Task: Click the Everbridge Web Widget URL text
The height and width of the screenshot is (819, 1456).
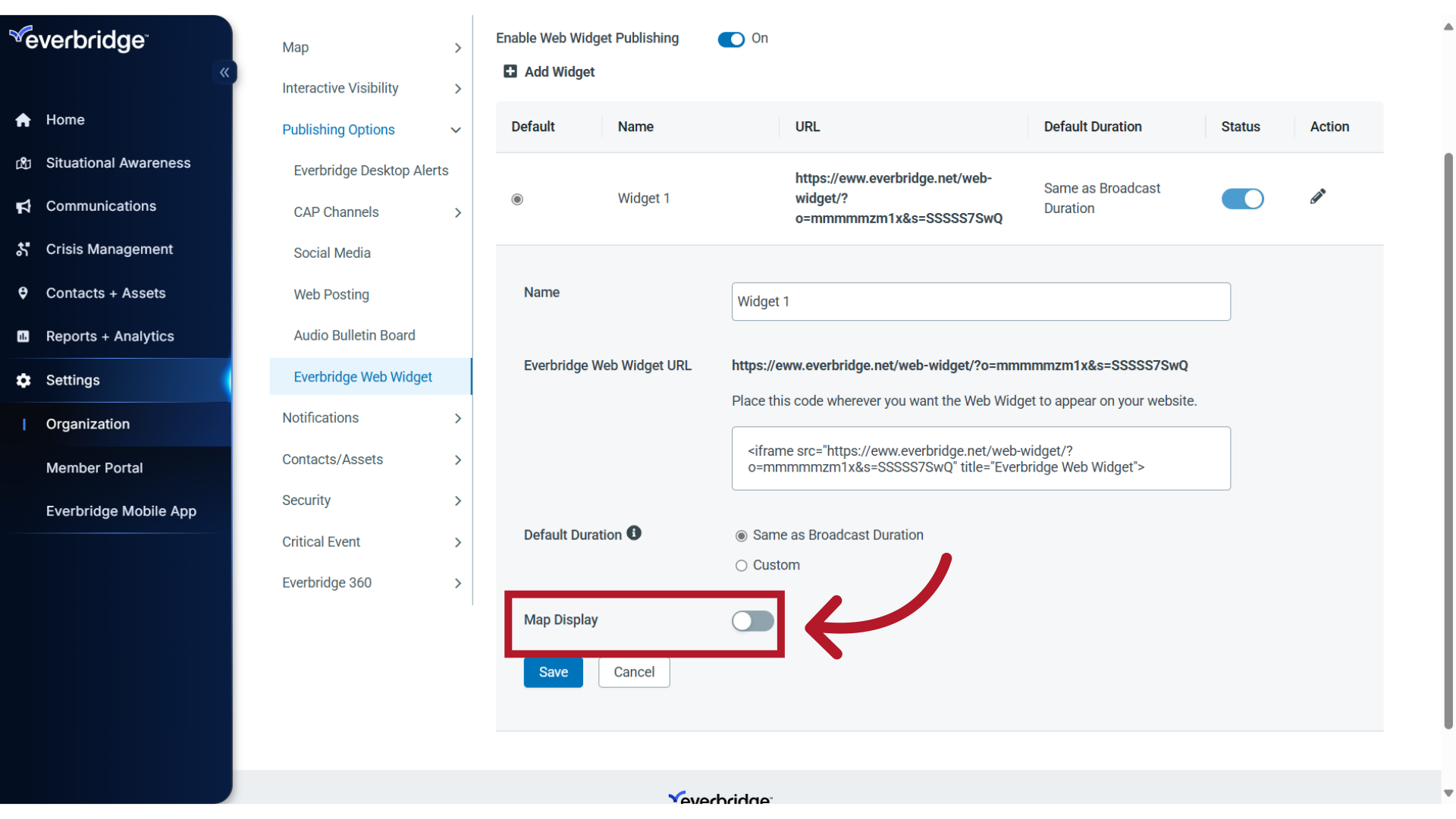Action: tap(959, 366)
